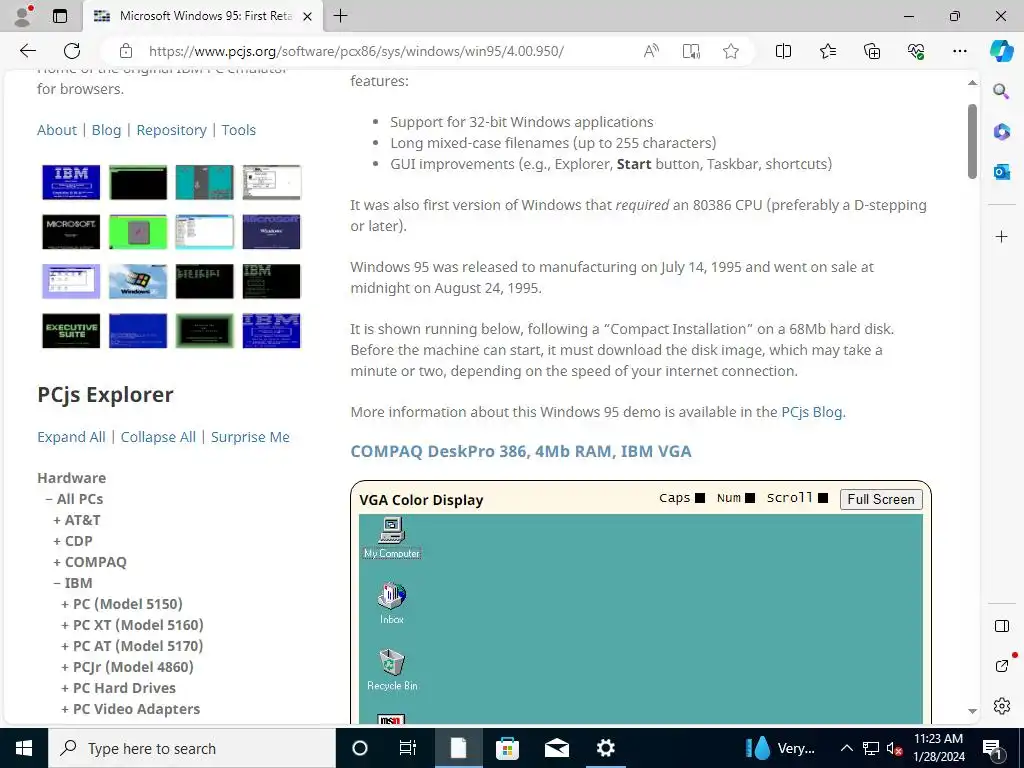1024x768 pixels.
Task: Open Edge Settings and more menu
Action: 959,51
